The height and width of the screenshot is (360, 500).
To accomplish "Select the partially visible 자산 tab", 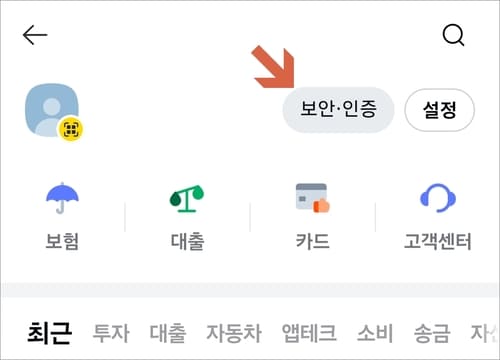I will [484, 333].
